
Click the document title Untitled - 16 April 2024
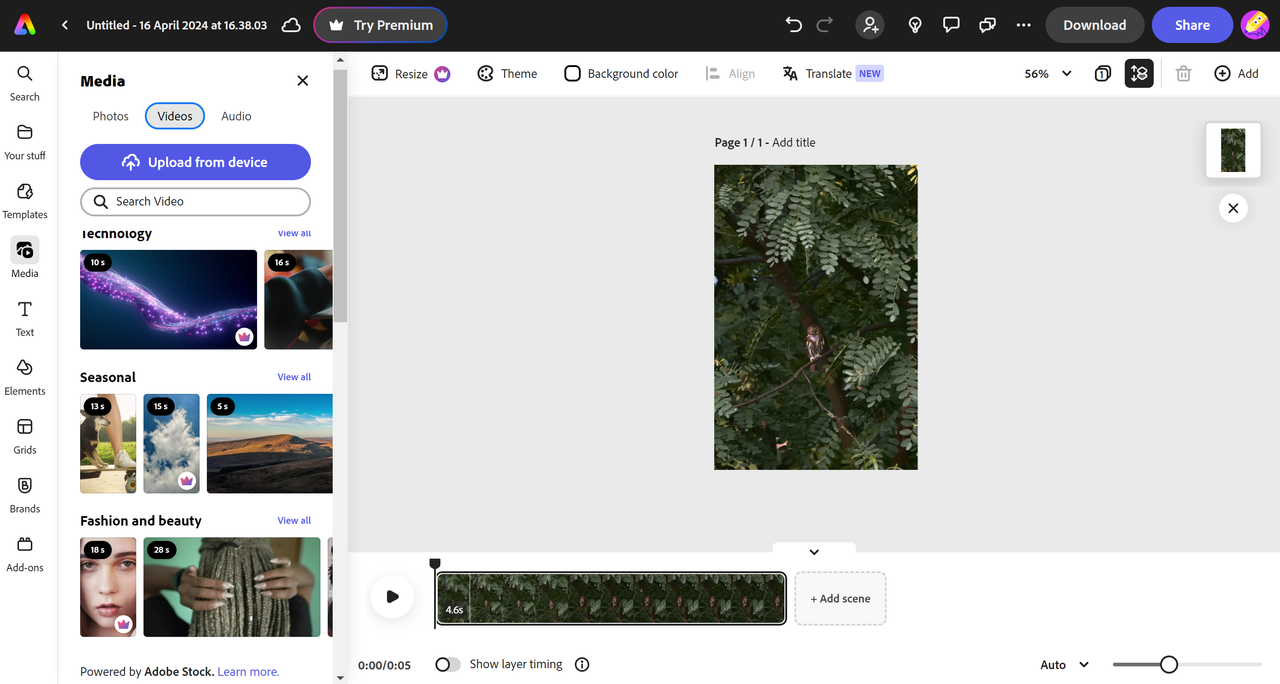point(177,25)
